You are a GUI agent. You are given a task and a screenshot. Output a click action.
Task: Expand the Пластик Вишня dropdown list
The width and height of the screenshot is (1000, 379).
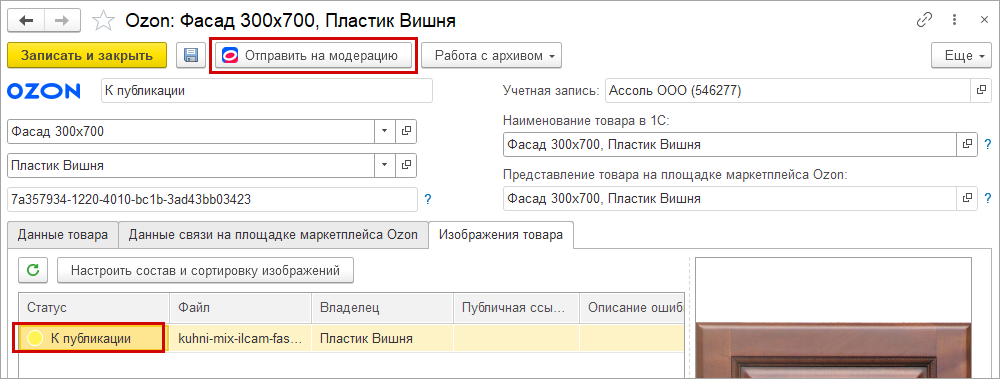click(384, 166)
